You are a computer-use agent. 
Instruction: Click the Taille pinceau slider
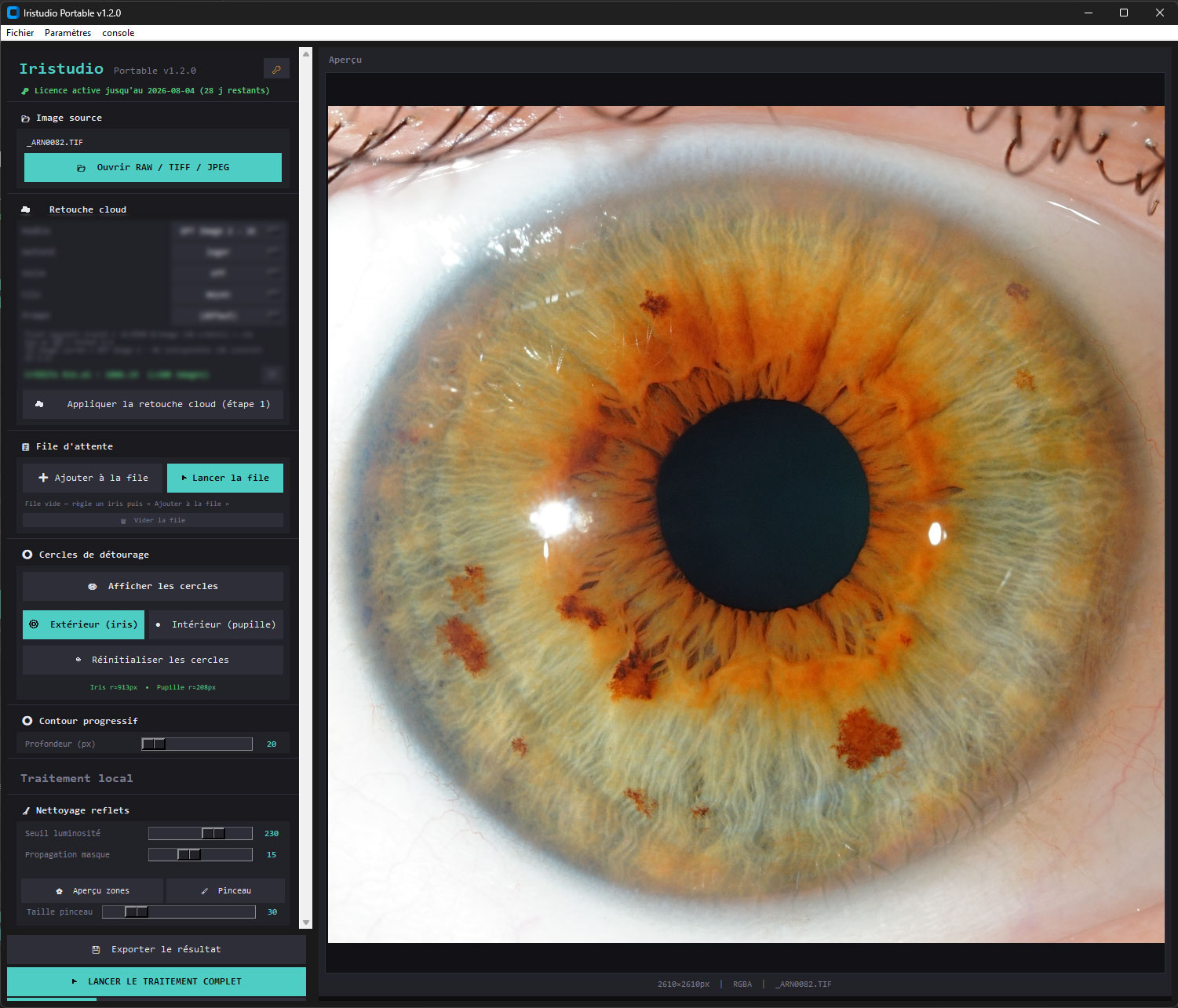point(179,912)
